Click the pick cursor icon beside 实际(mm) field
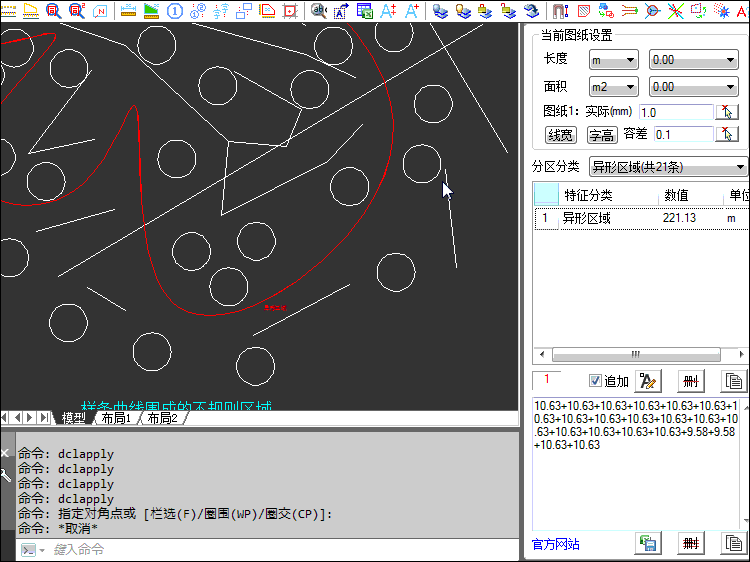750x562 pixels. [x=729, y=112]
